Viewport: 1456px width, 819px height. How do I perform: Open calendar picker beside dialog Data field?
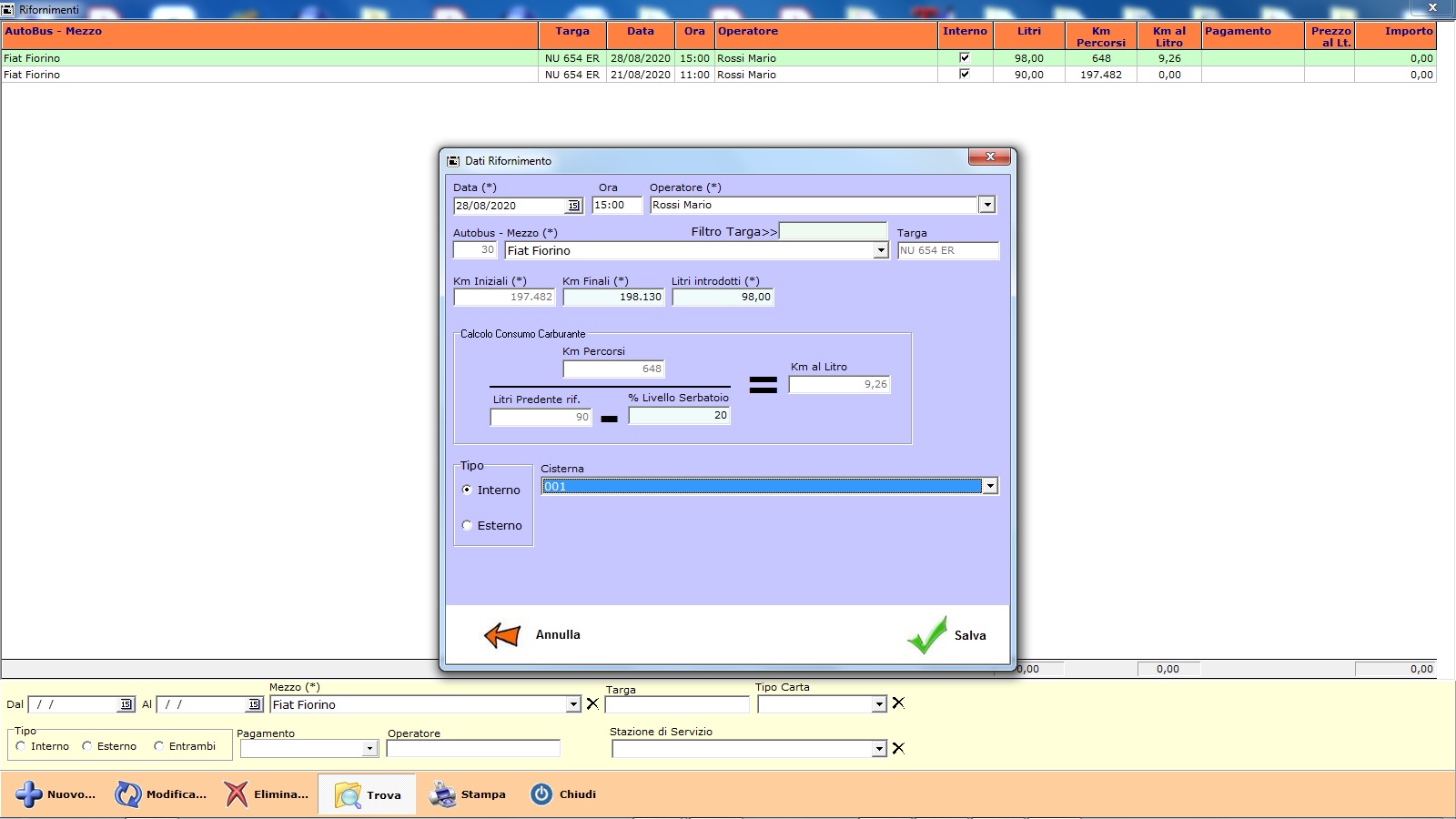573,206
